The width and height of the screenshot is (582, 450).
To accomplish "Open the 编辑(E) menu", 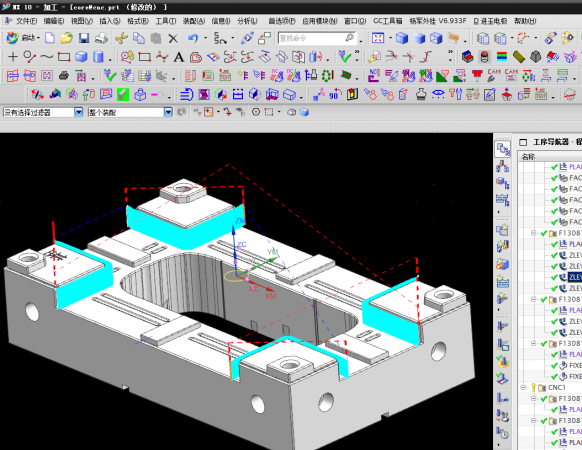I will 54,21.
